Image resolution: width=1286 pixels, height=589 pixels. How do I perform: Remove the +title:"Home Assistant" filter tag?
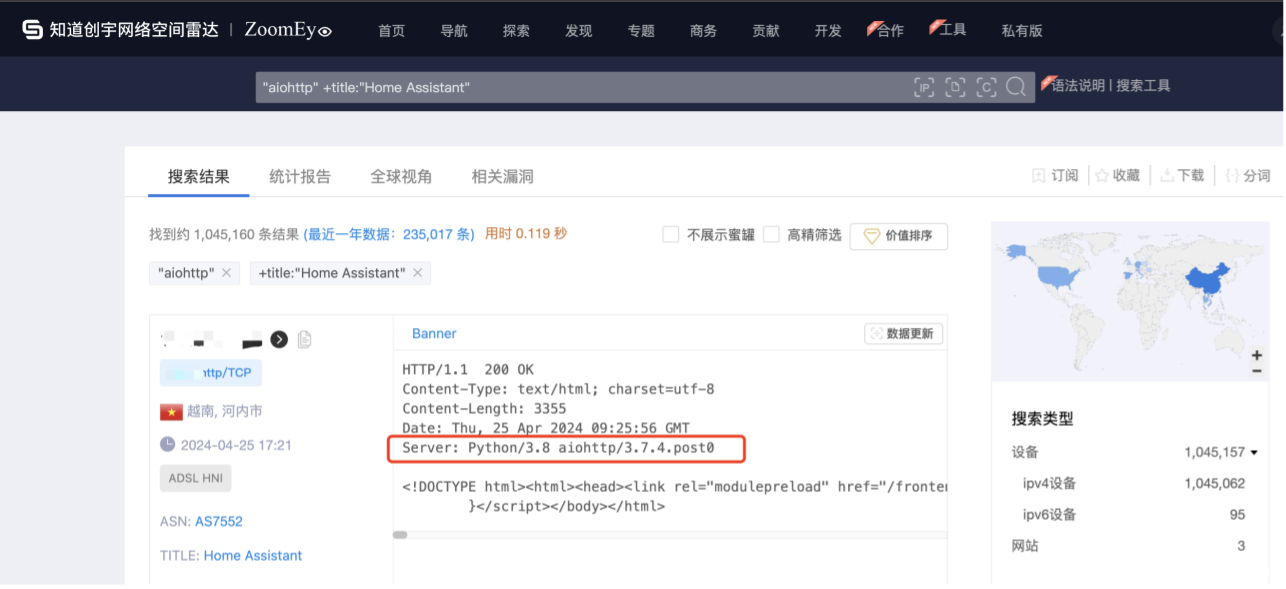pyautogui.click(x=418, y=273)
